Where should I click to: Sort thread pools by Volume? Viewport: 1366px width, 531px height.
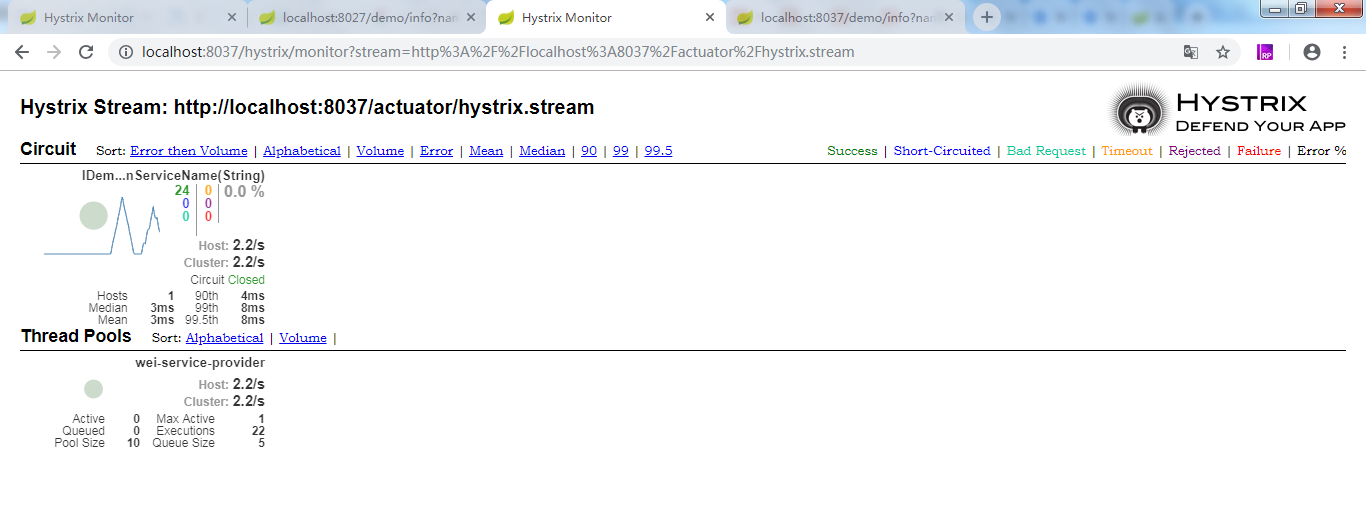coord(303,338)
